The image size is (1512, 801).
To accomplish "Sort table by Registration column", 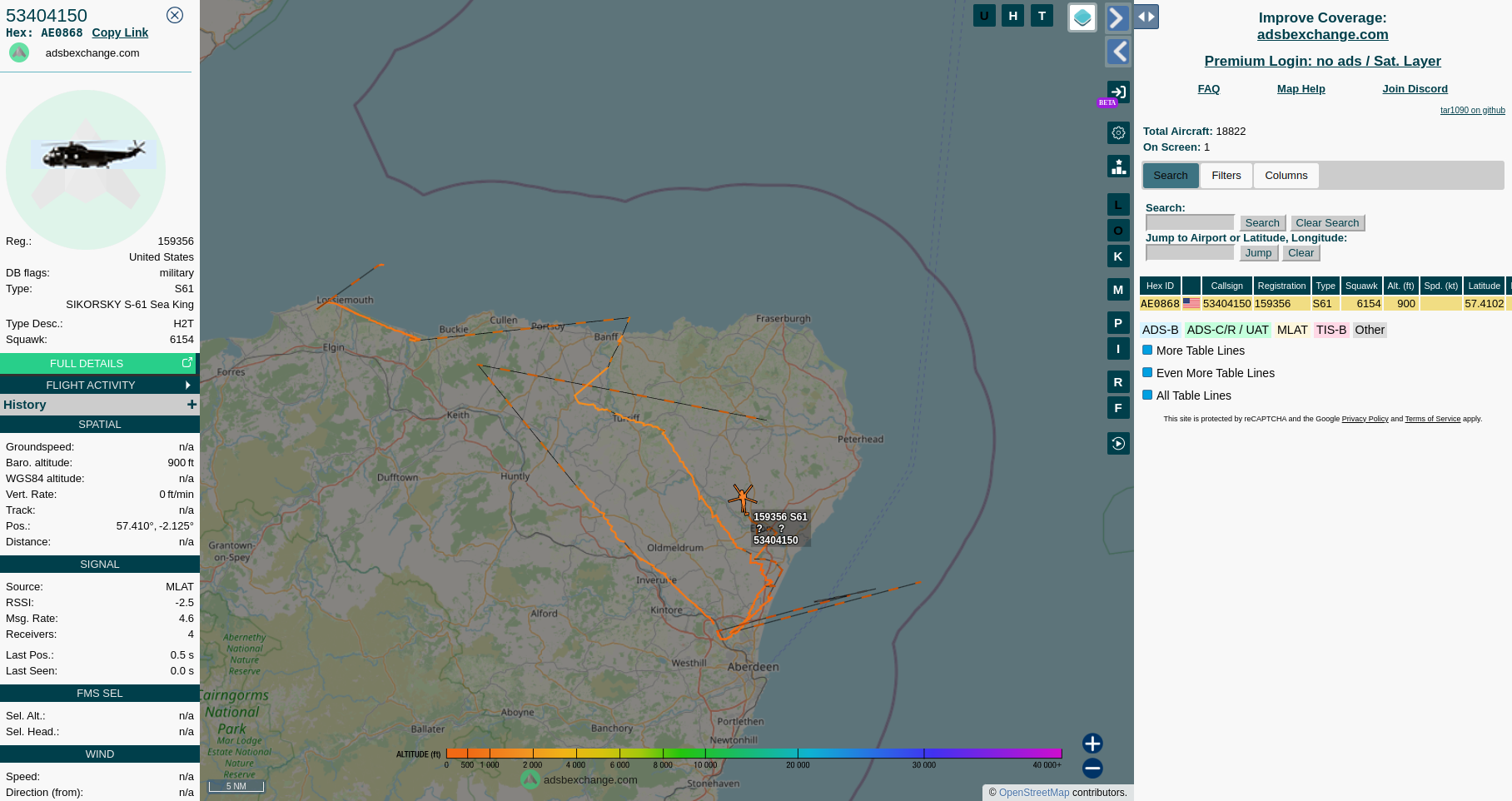I will point(1281,286).
